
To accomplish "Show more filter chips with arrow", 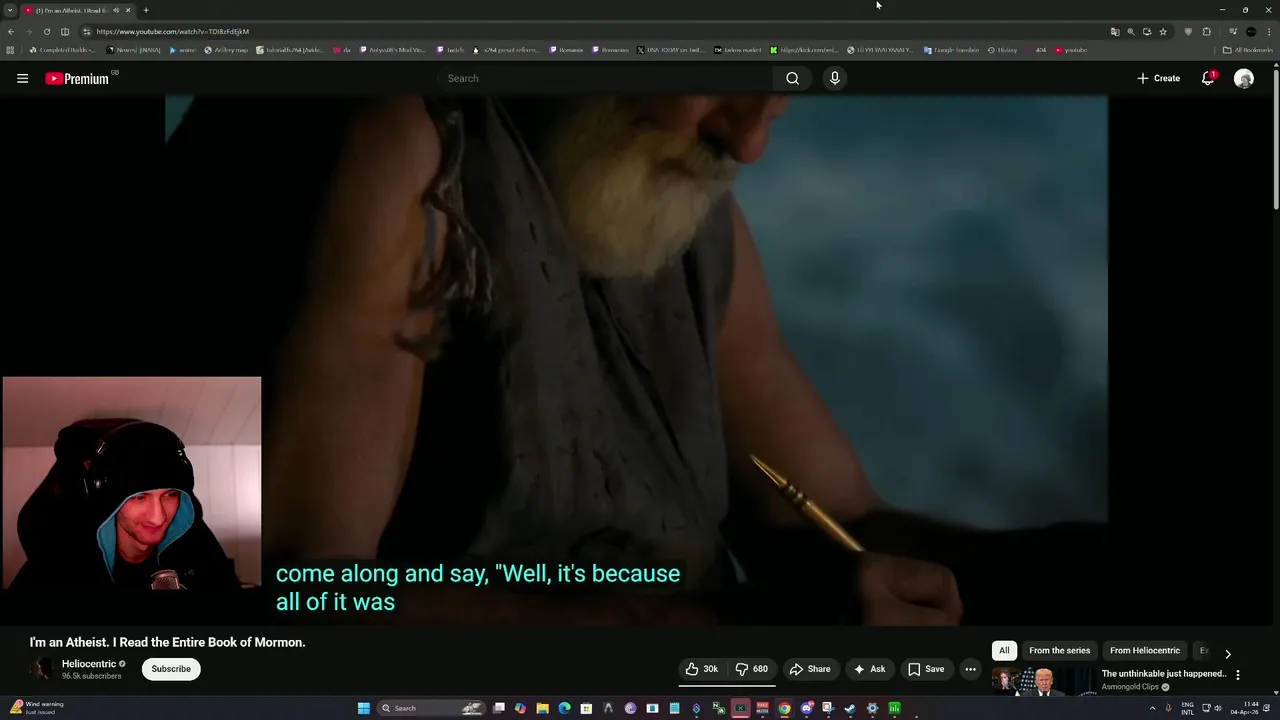I will pyautogui.click(x=1228, y=653).
